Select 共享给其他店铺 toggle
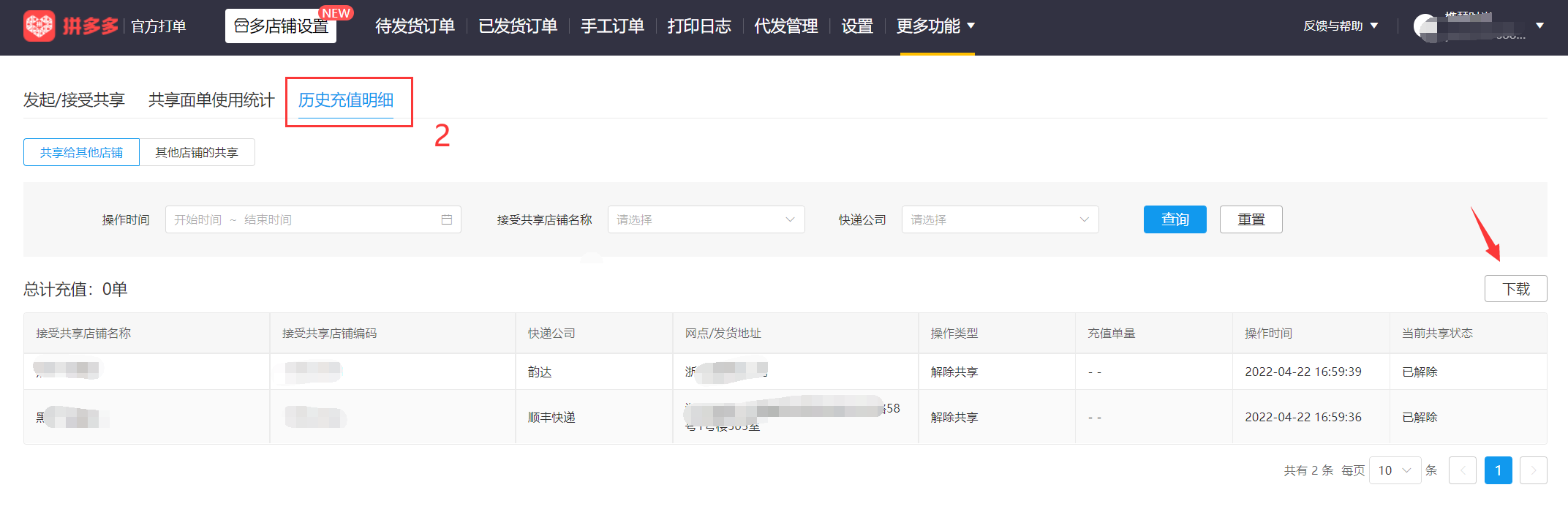The width and height of the screenshot is (1568, 512). pos(81,152)
